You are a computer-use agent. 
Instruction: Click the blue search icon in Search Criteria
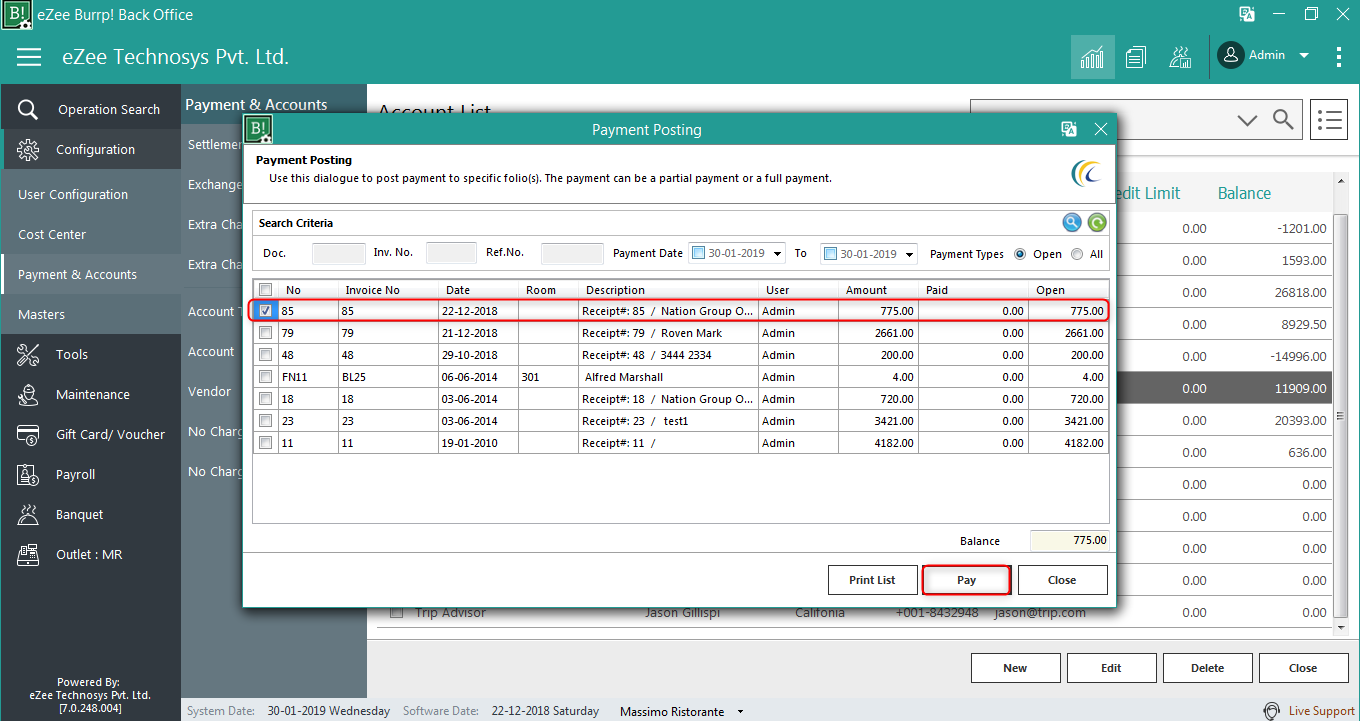[x=1072, y=223]
